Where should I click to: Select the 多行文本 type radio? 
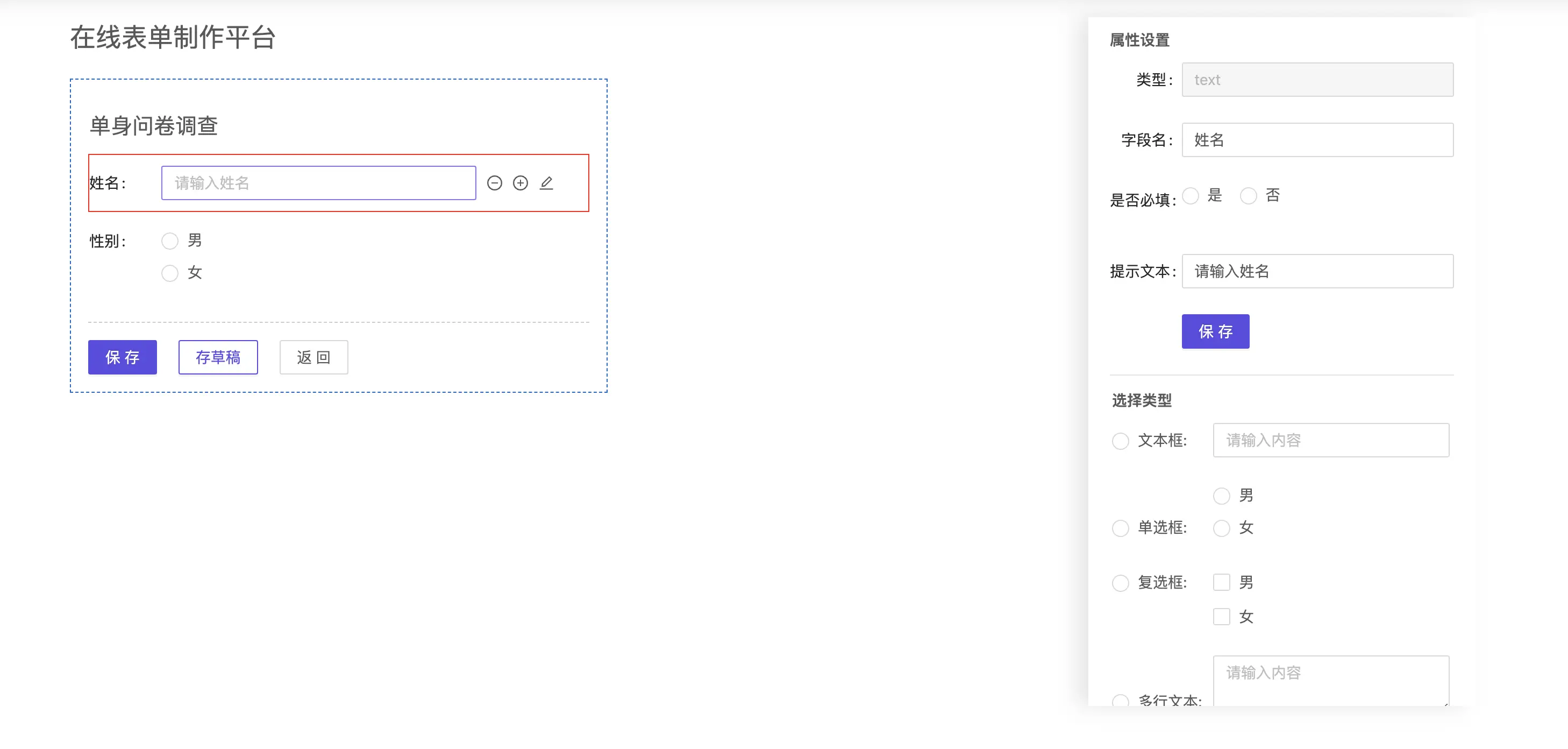[1121, 701]
